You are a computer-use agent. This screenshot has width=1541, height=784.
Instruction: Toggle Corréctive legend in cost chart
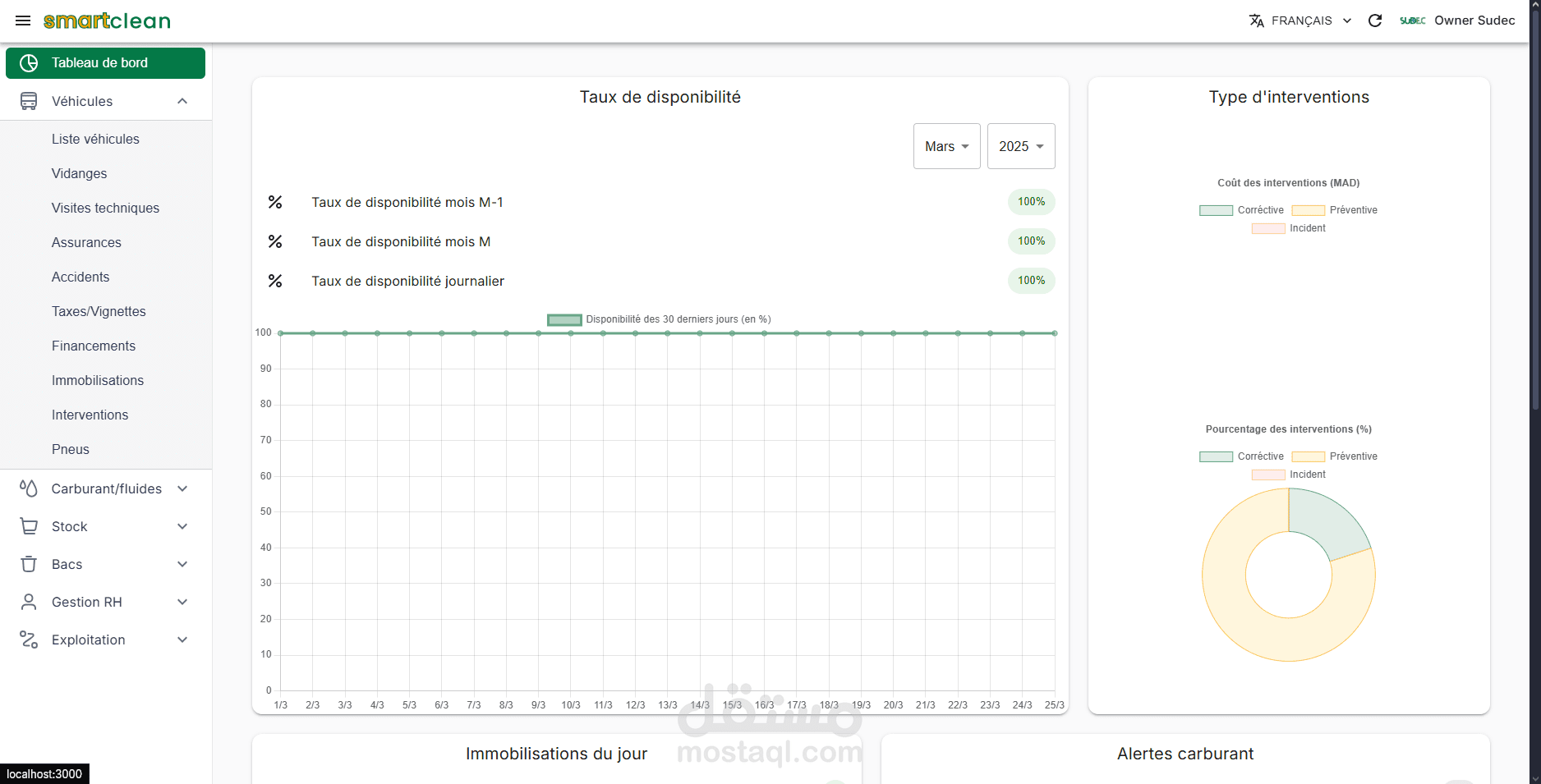pos(1241,210)
